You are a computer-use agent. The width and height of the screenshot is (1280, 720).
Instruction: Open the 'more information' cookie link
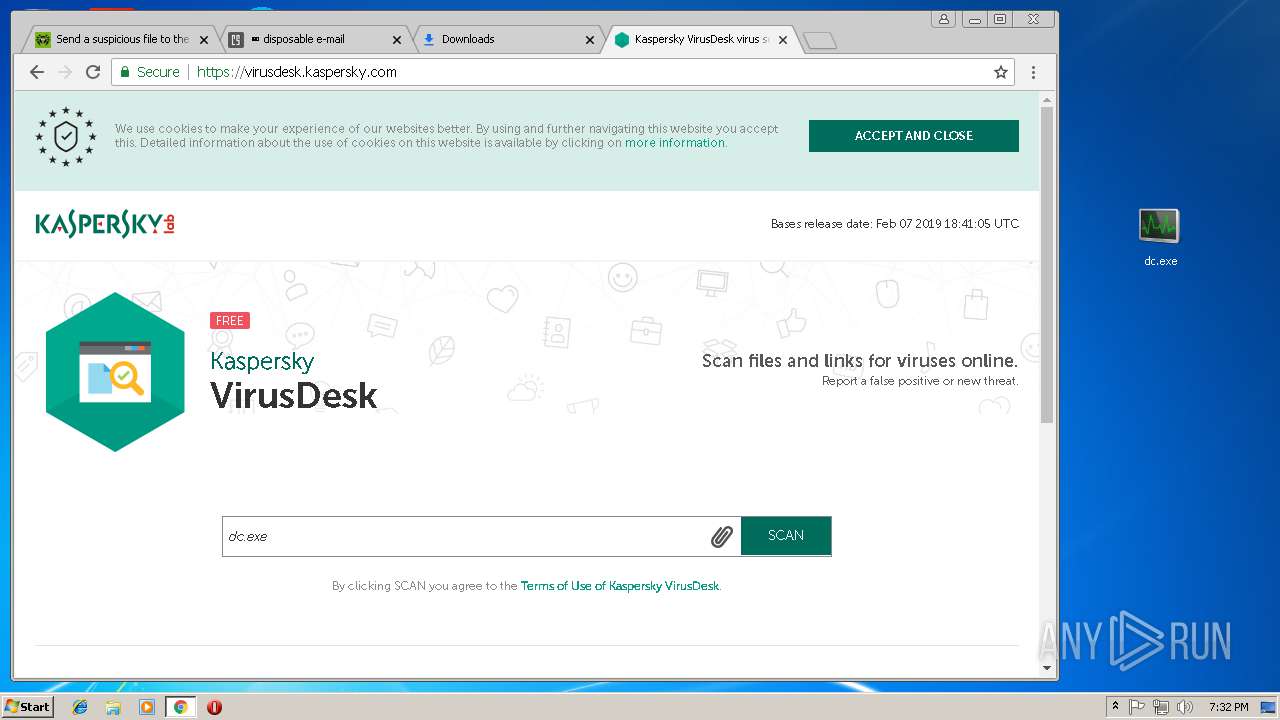tap(675, 143)
